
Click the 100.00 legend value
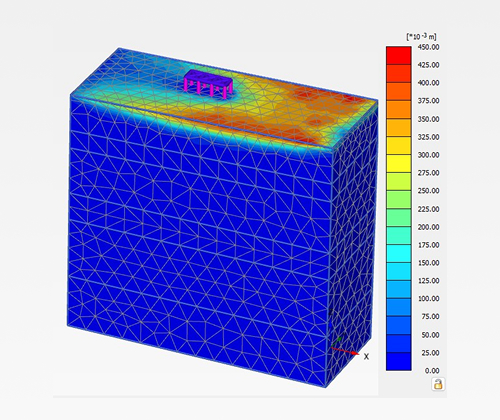[x=429, y=299]
